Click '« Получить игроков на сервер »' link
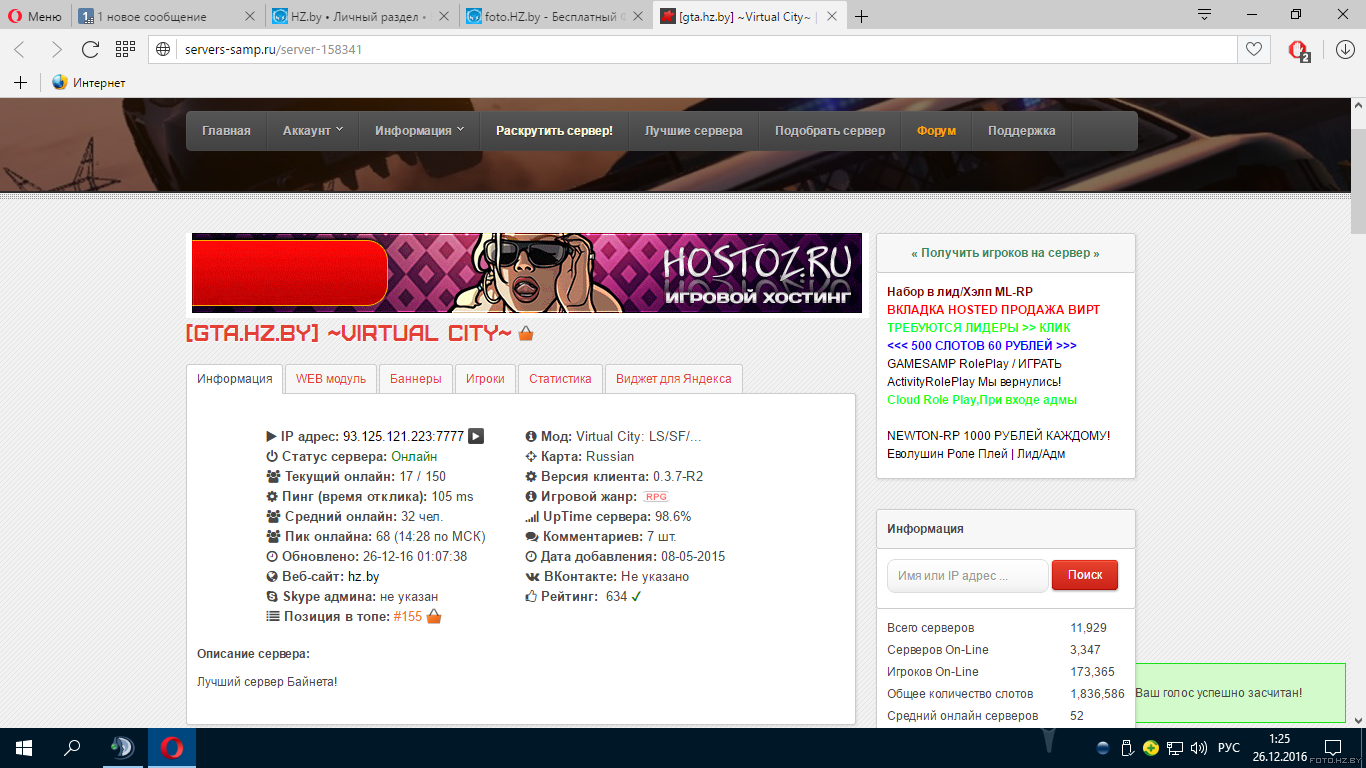The height and width of the screenshot is (768, 1366). tap(1005, 253)
